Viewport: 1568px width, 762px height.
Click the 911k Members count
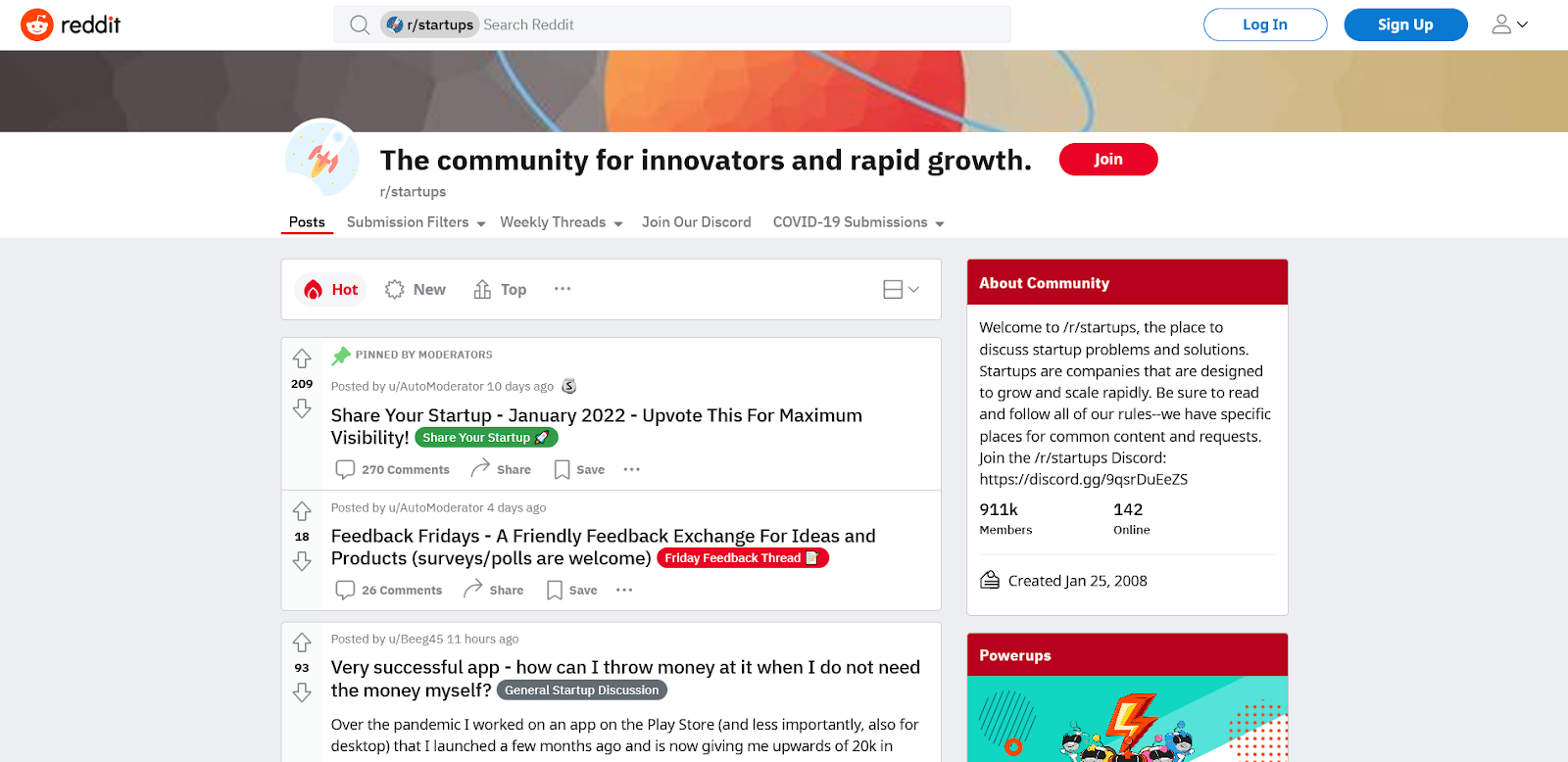coord(1005,518)
